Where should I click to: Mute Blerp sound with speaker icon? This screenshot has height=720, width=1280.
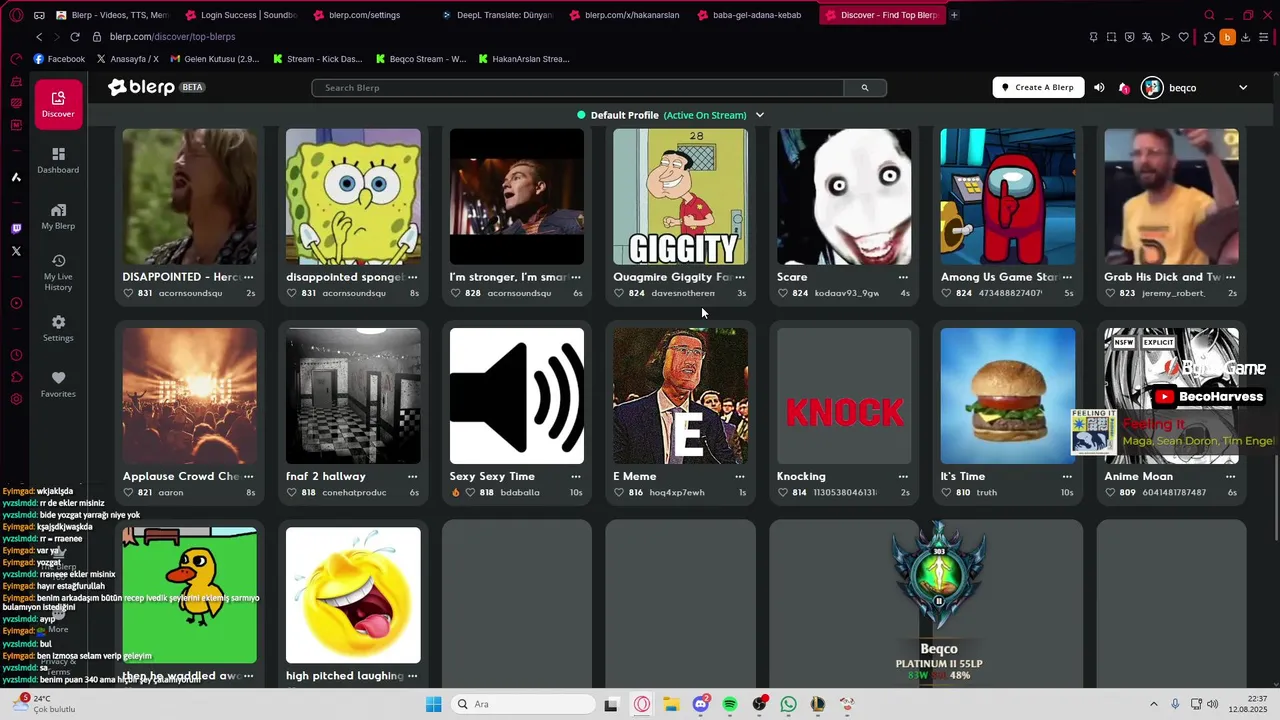1099,88
